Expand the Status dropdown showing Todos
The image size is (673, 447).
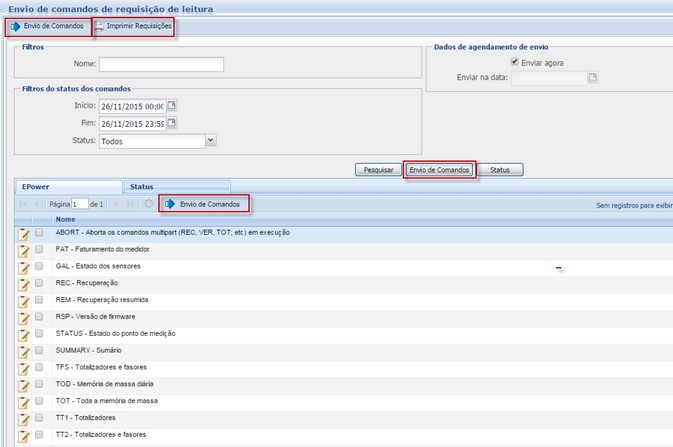pyautogui.click(x=210, y=142)
